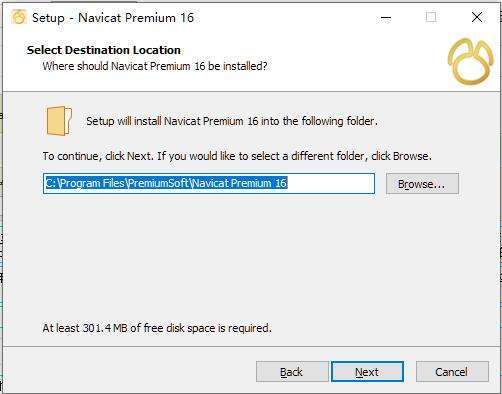Open the Browse folder dialog
This screenshot has width=502, height=394.
point(422,184)
